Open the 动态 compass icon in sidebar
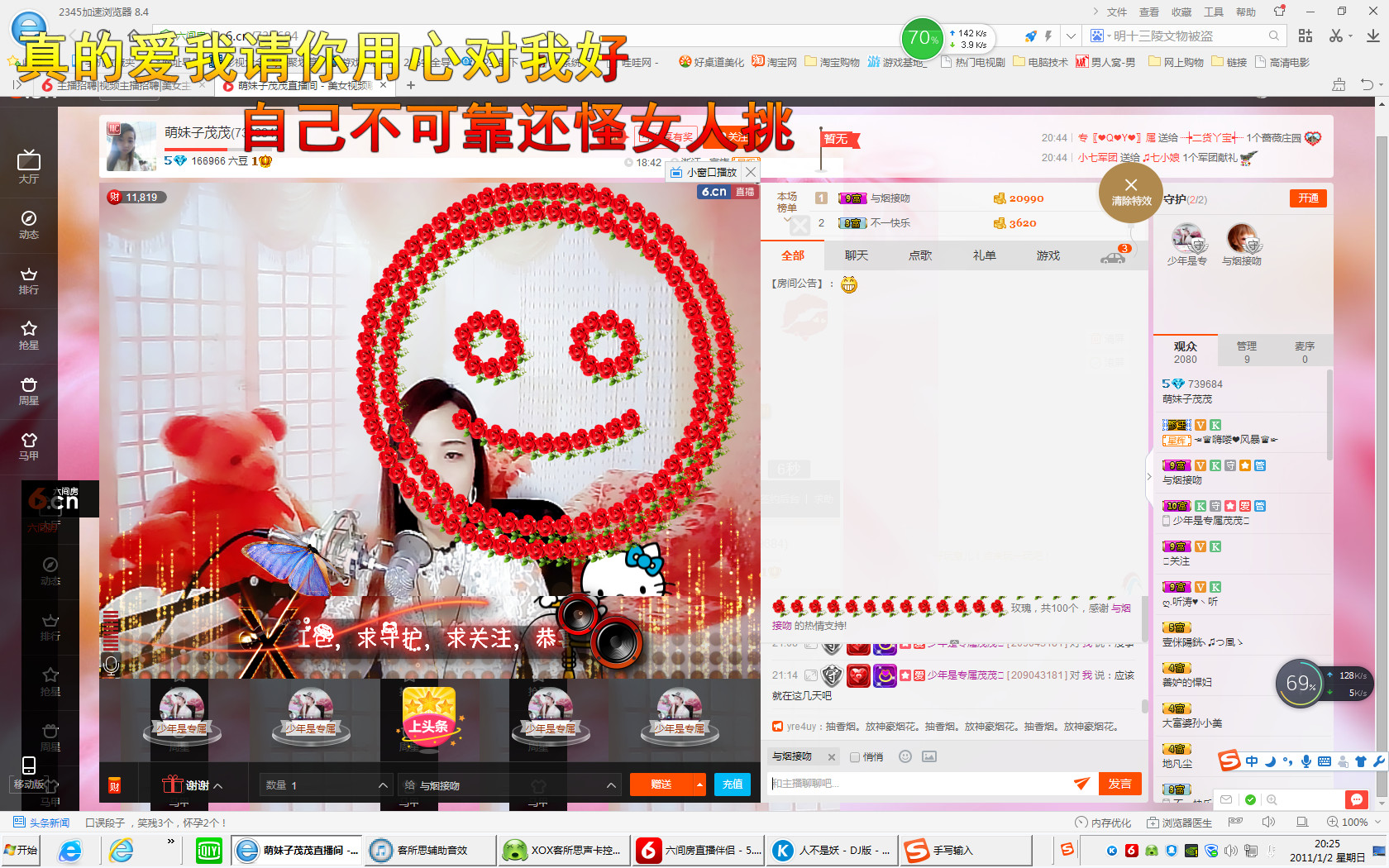The image size is (1389, 868). pos(29,224)
